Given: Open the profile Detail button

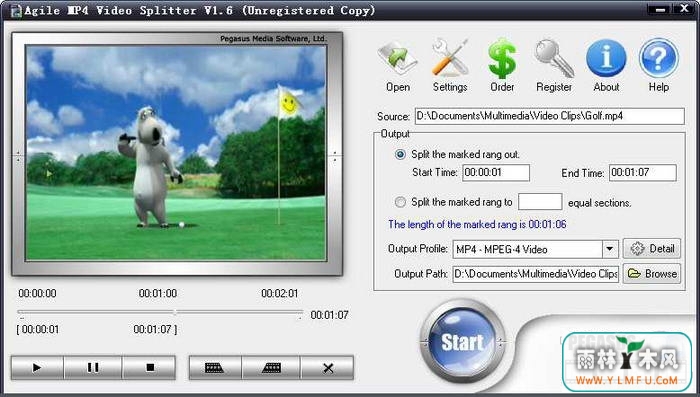Looking at the screenshot, I should pyautogui.click(x=652, y=249).
